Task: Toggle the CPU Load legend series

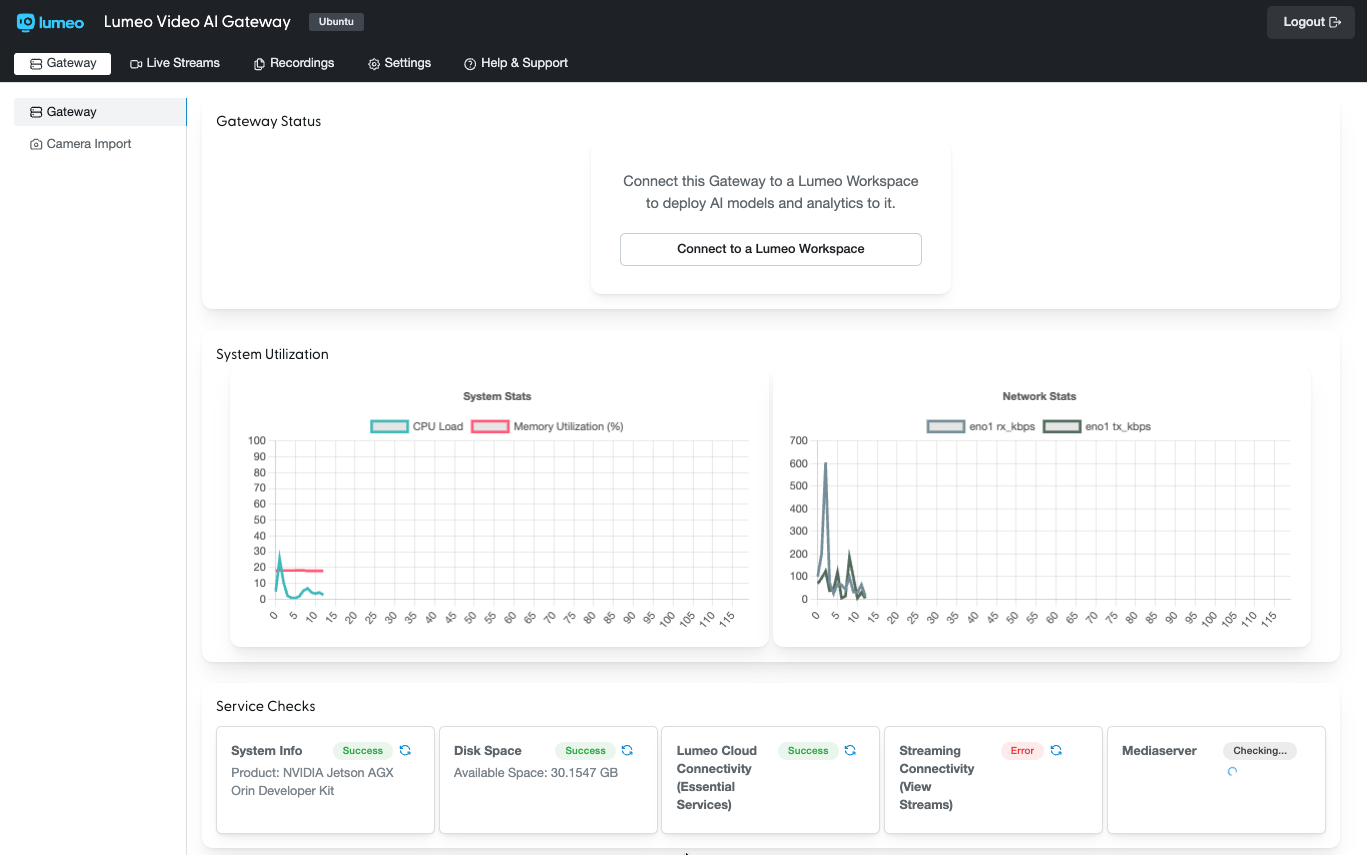Action: click(417, 426)
